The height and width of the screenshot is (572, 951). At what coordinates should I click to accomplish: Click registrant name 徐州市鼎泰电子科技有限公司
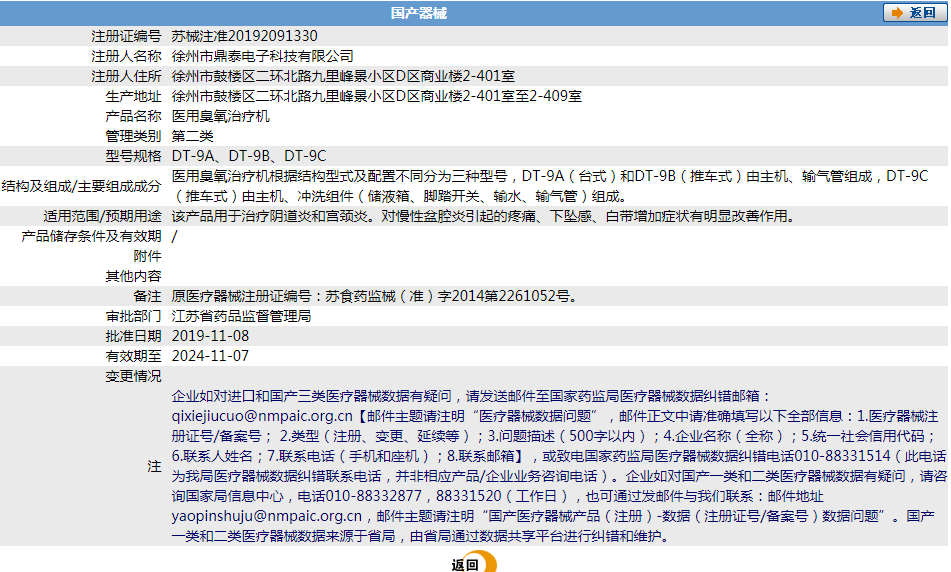[x=263, y=56]
